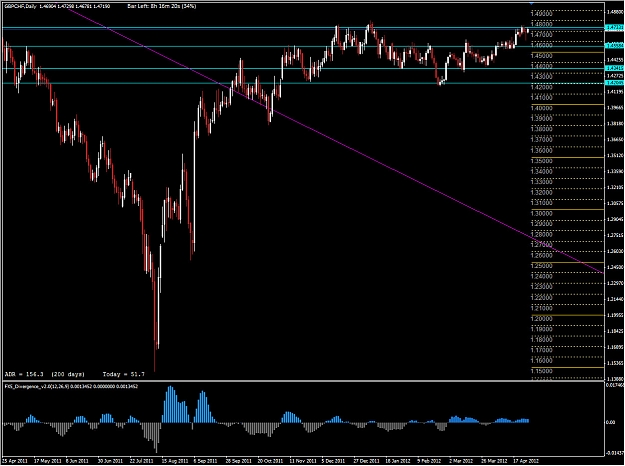Click the topmost cyan price tag on the axis
Viewport: 625px width, 466px height.
click(614, 28)
